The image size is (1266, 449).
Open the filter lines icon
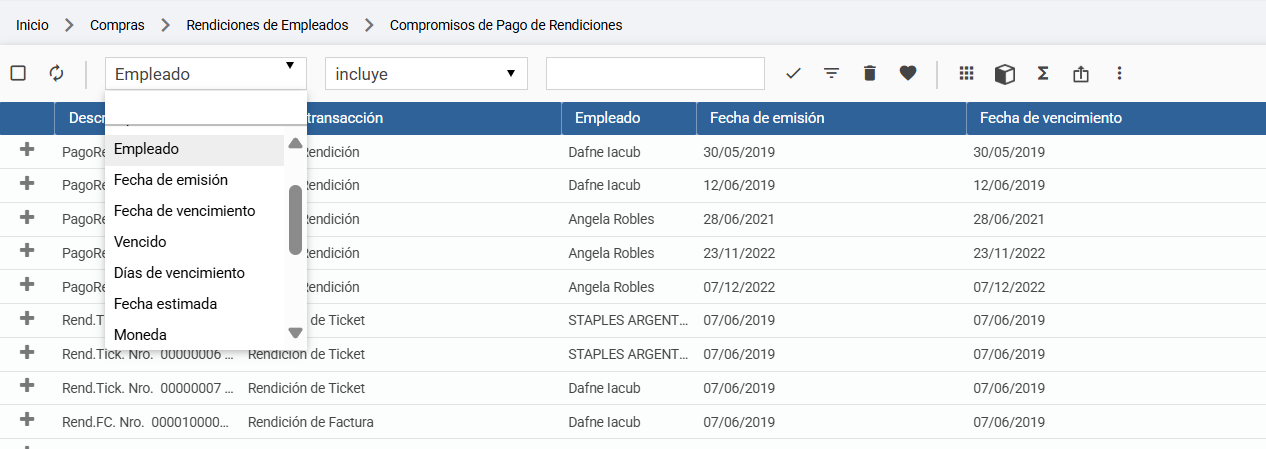coord(831,73)
